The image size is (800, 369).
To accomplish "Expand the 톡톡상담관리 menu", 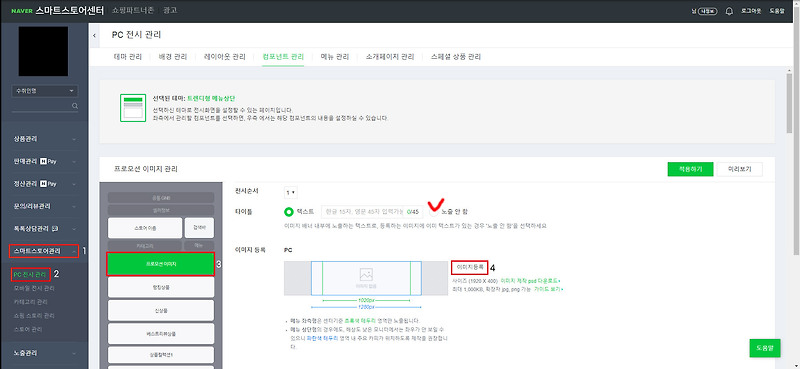I will 44,228.
